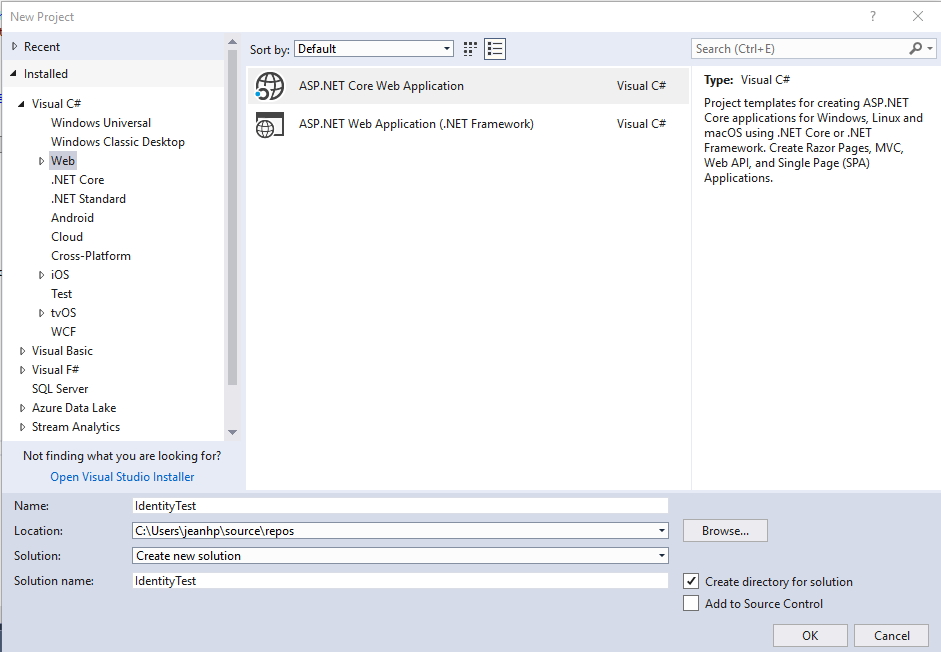The image size is (941, 652).
Task: Select the Android category
Action: 72,218
